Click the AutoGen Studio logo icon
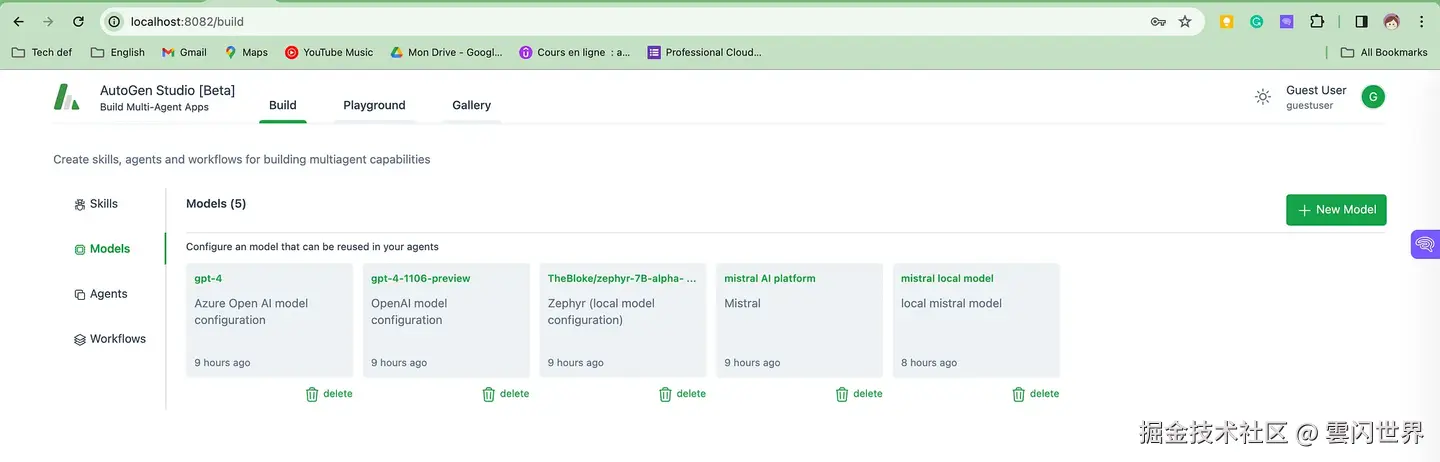Screen dimensions: 1440x462 click(66, 97)
